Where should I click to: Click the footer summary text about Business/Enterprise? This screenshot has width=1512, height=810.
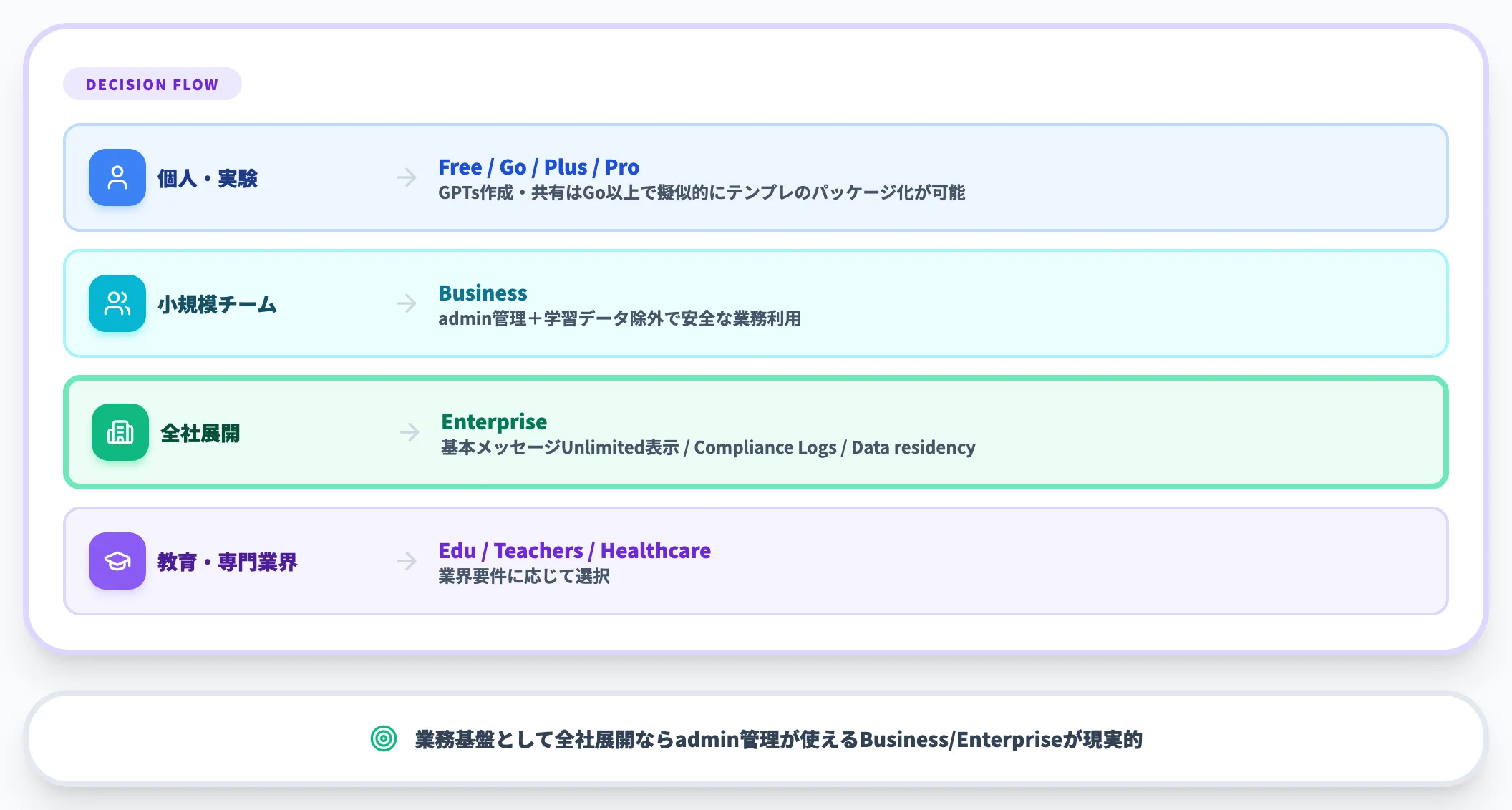779,739
